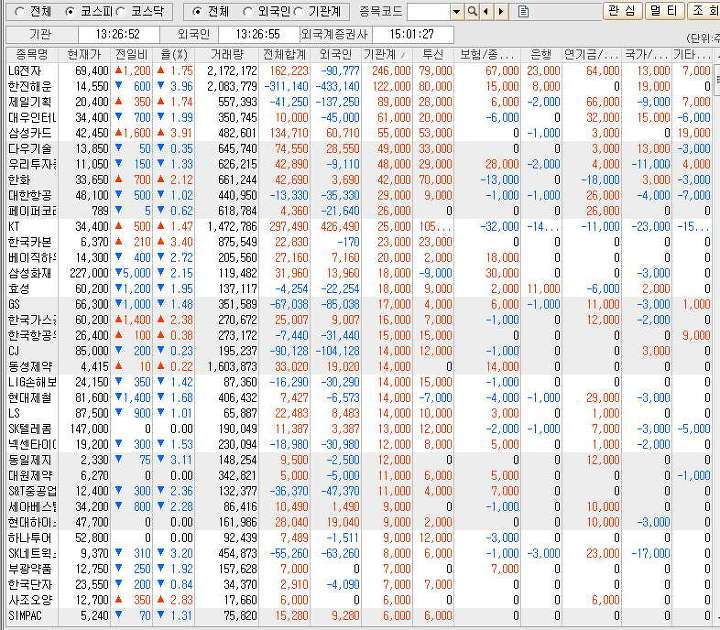720x630 pixels.
Task: Select the 다우기술 stock row name
Action: 32,149
